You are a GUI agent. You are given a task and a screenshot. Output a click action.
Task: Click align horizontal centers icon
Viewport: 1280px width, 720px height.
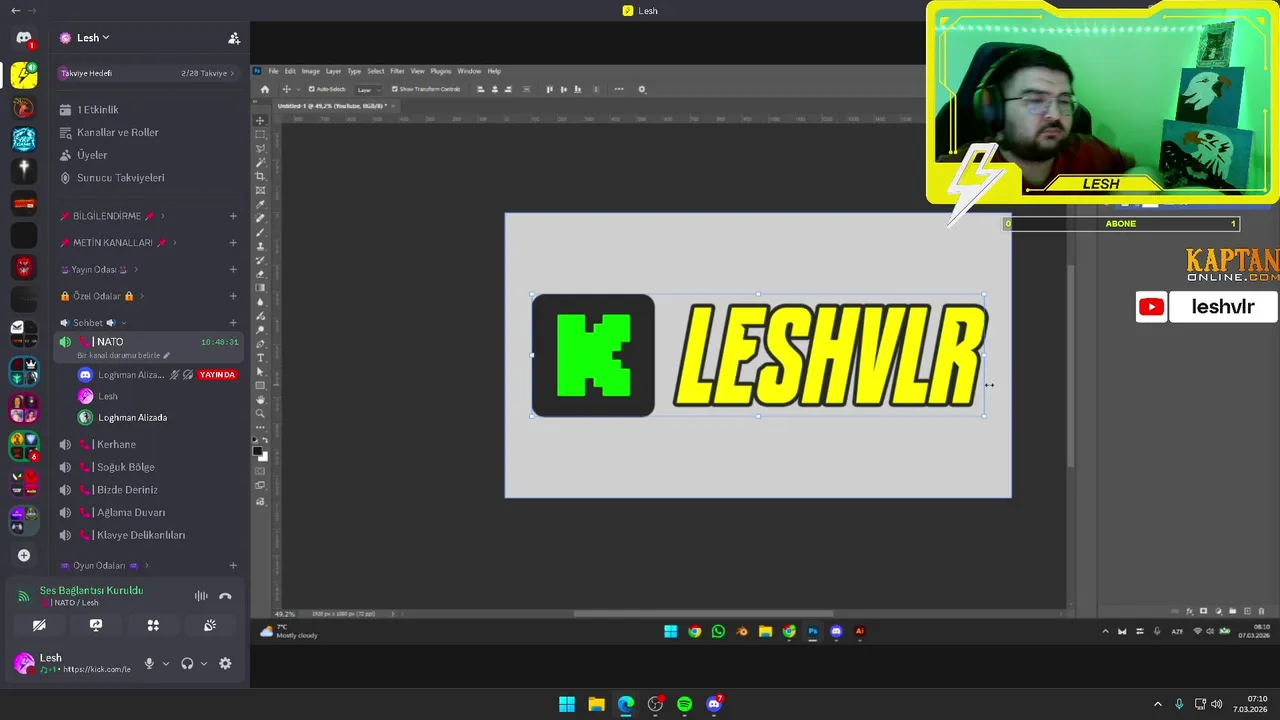pyautogui.click(x=495, y=89)
